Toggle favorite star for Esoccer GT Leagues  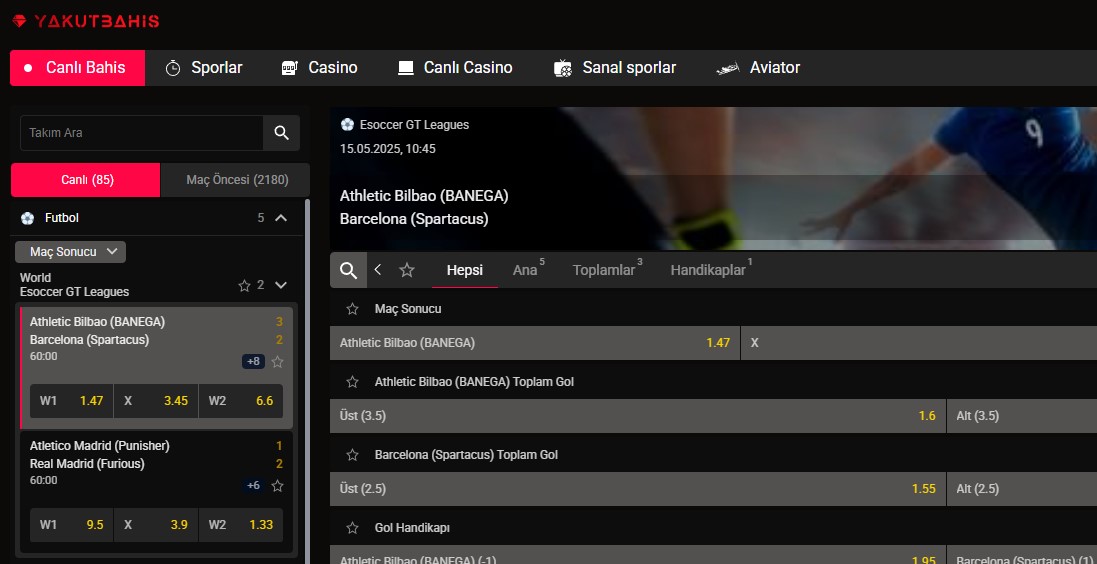coord(244,285)
